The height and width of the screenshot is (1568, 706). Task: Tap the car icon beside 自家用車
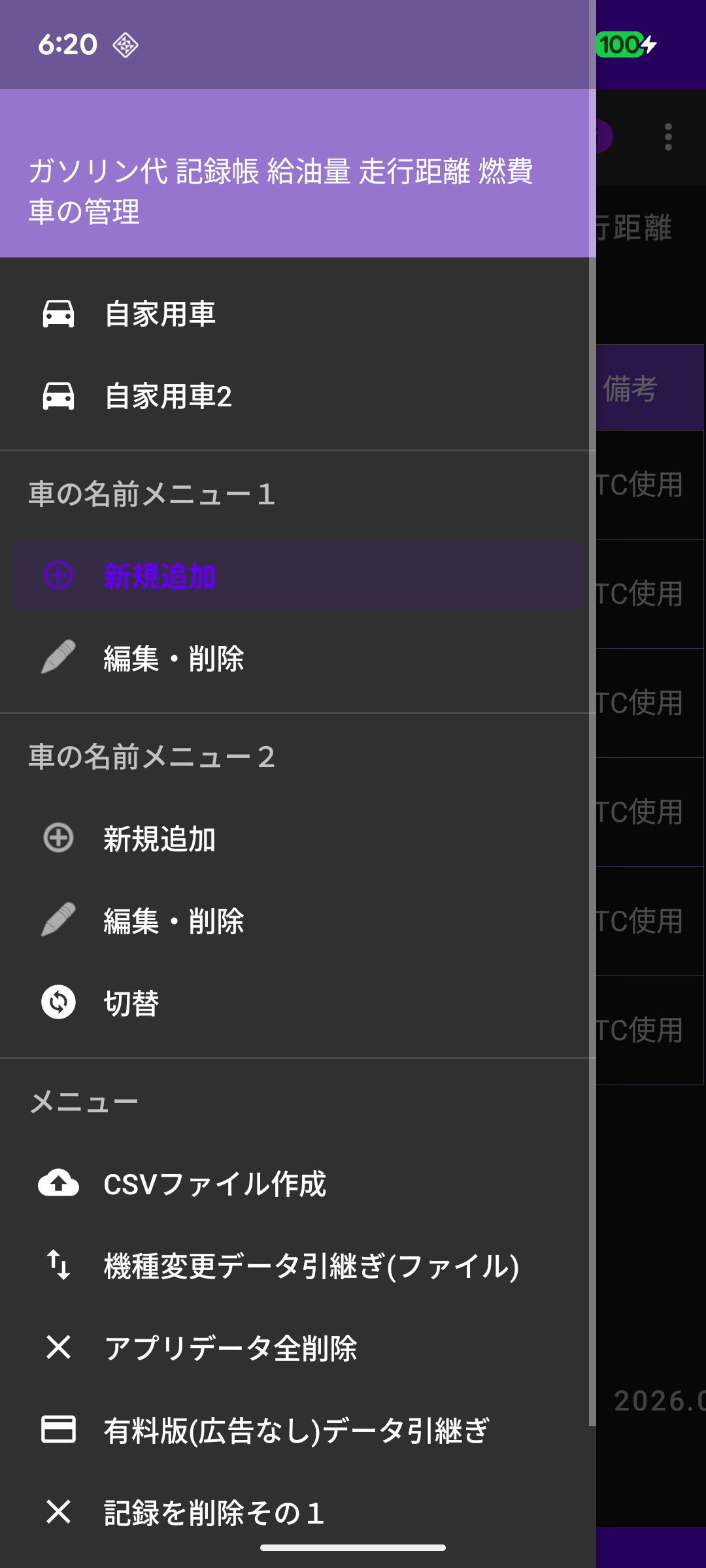click(x=58, y=314)
